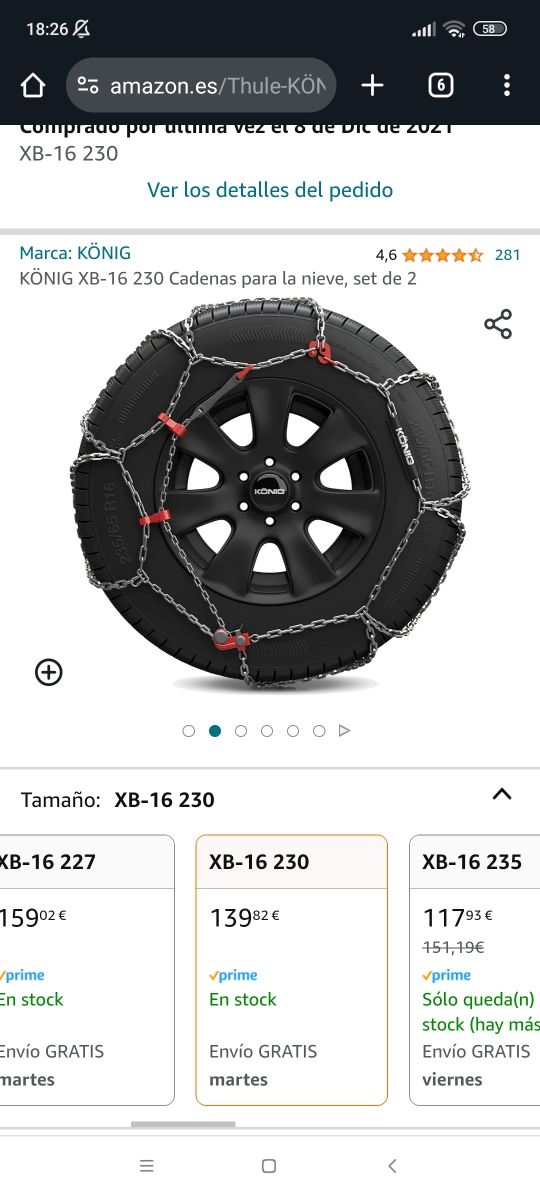Tap the zoom-in plus icon on image
Image resolution: width=540 pixels, height=1200 pixels.
pyautogui.click(x=48, y=672)
